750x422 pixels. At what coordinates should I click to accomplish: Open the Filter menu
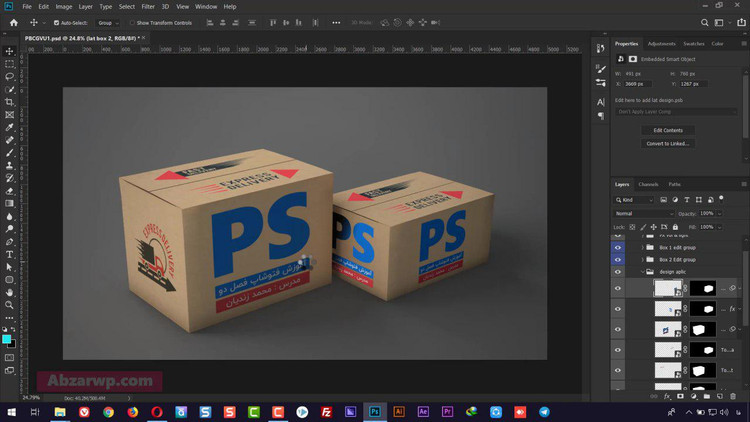point(148,6)
